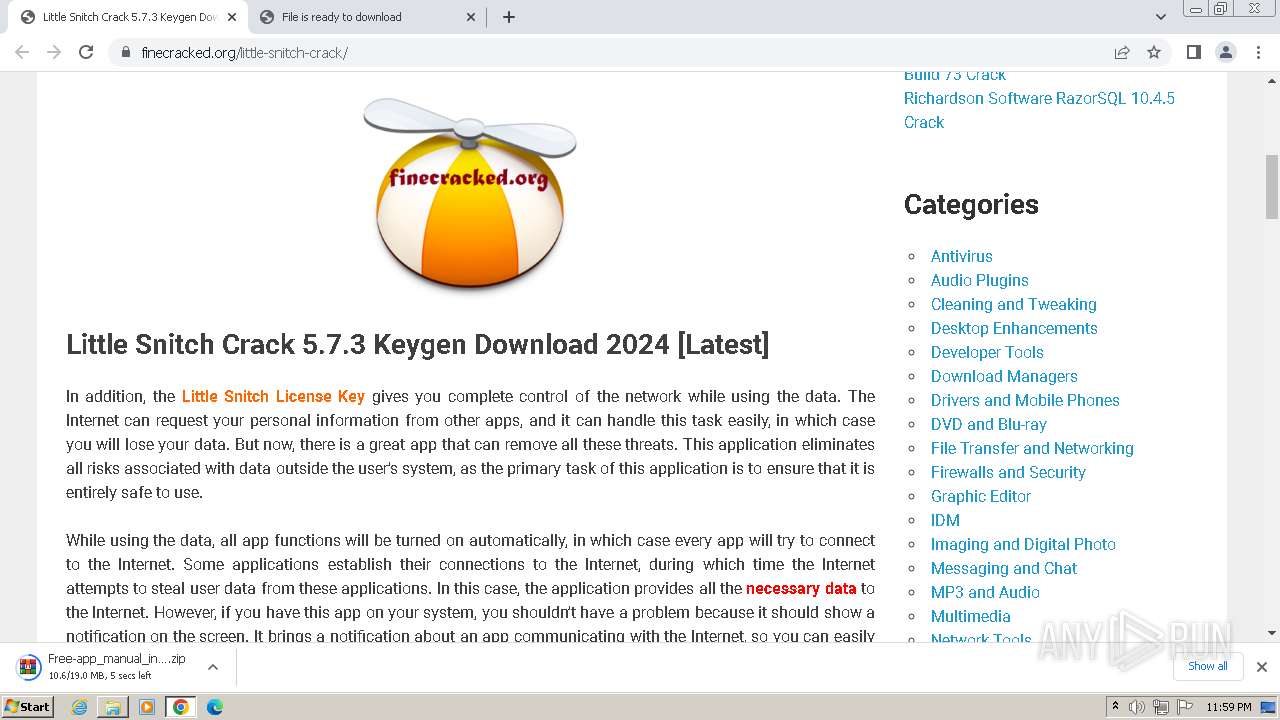Click the network tray icon
The height and width of the screenshot is (720, 1280).
pos(1161,707)
